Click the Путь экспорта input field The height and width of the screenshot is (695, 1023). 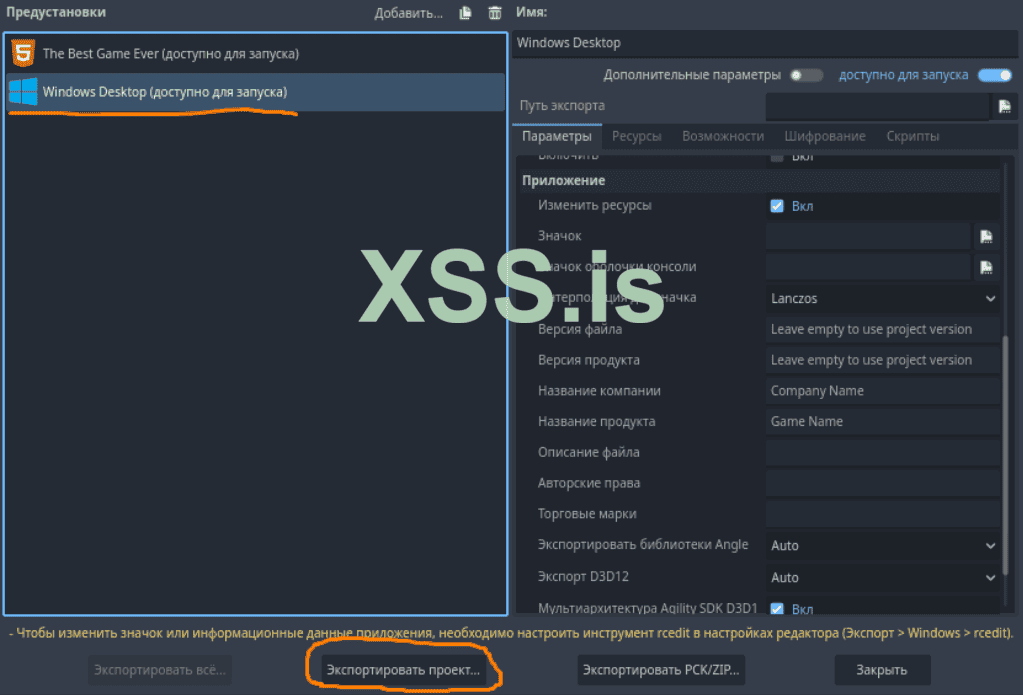tap(878, 106)
